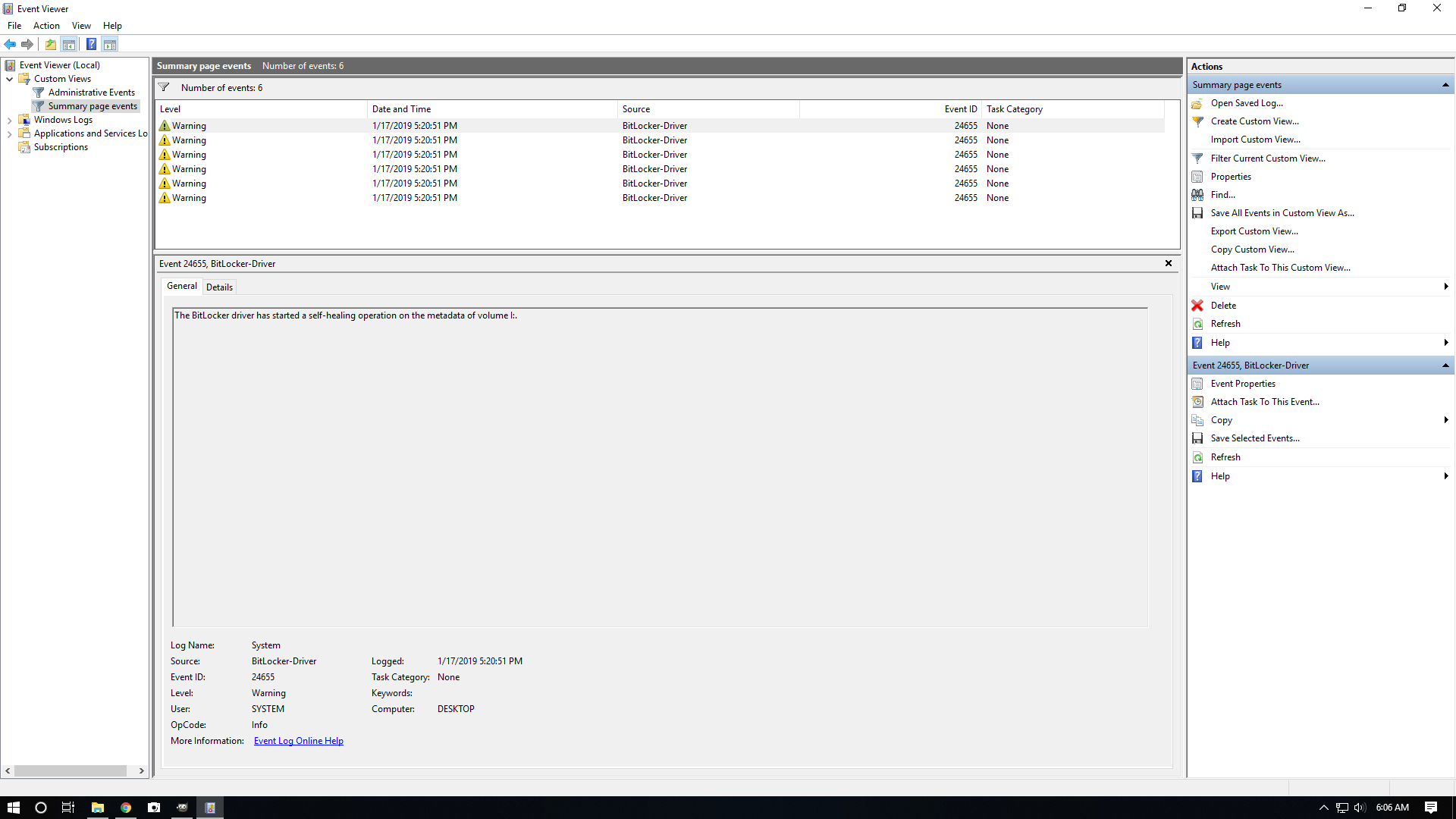Collapse the Event 24655 actions section
Screen dimensions: 1456x819
[1445, 366]
